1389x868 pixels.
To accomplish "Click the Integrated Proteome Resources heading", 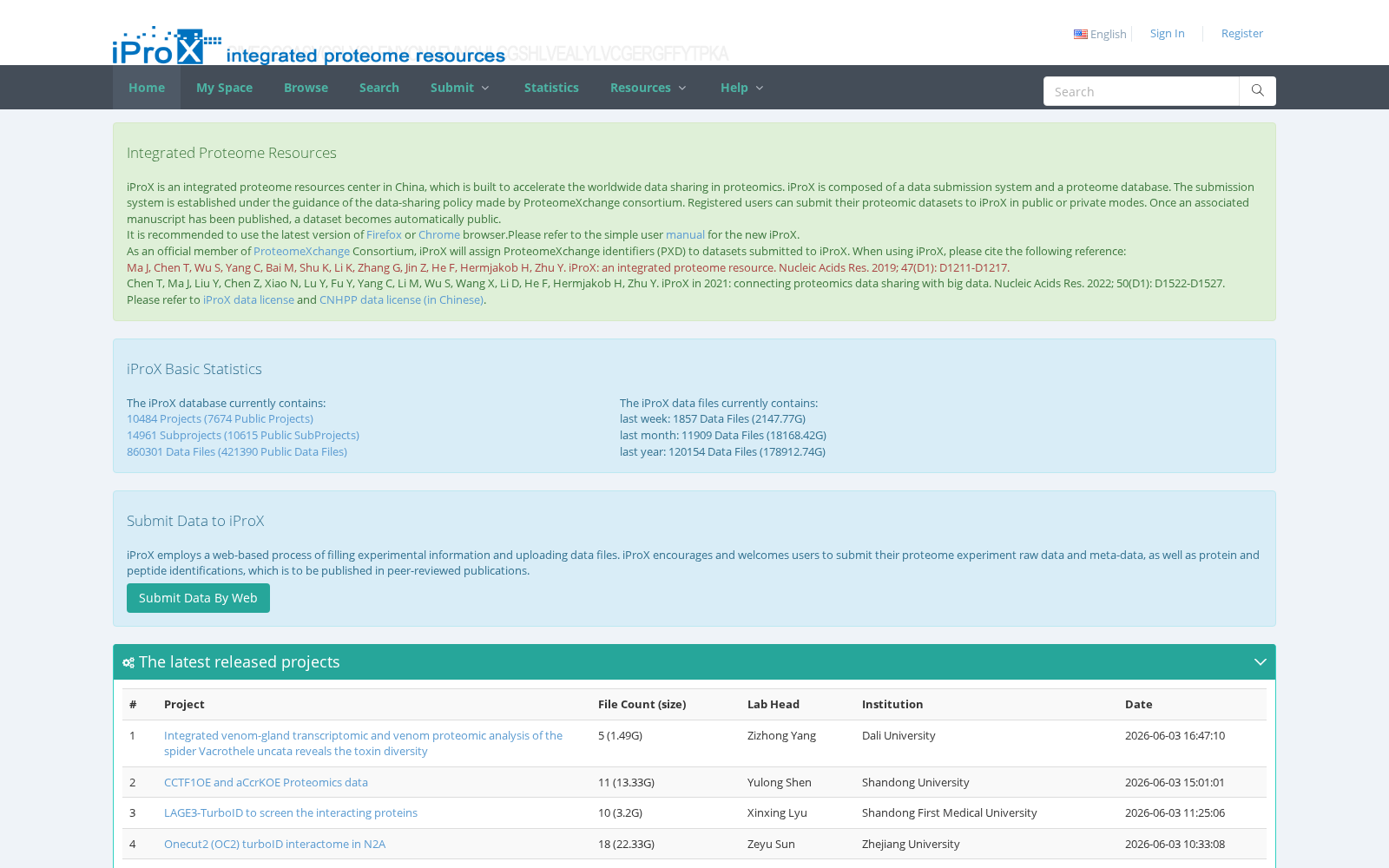I will coord(232,153).
